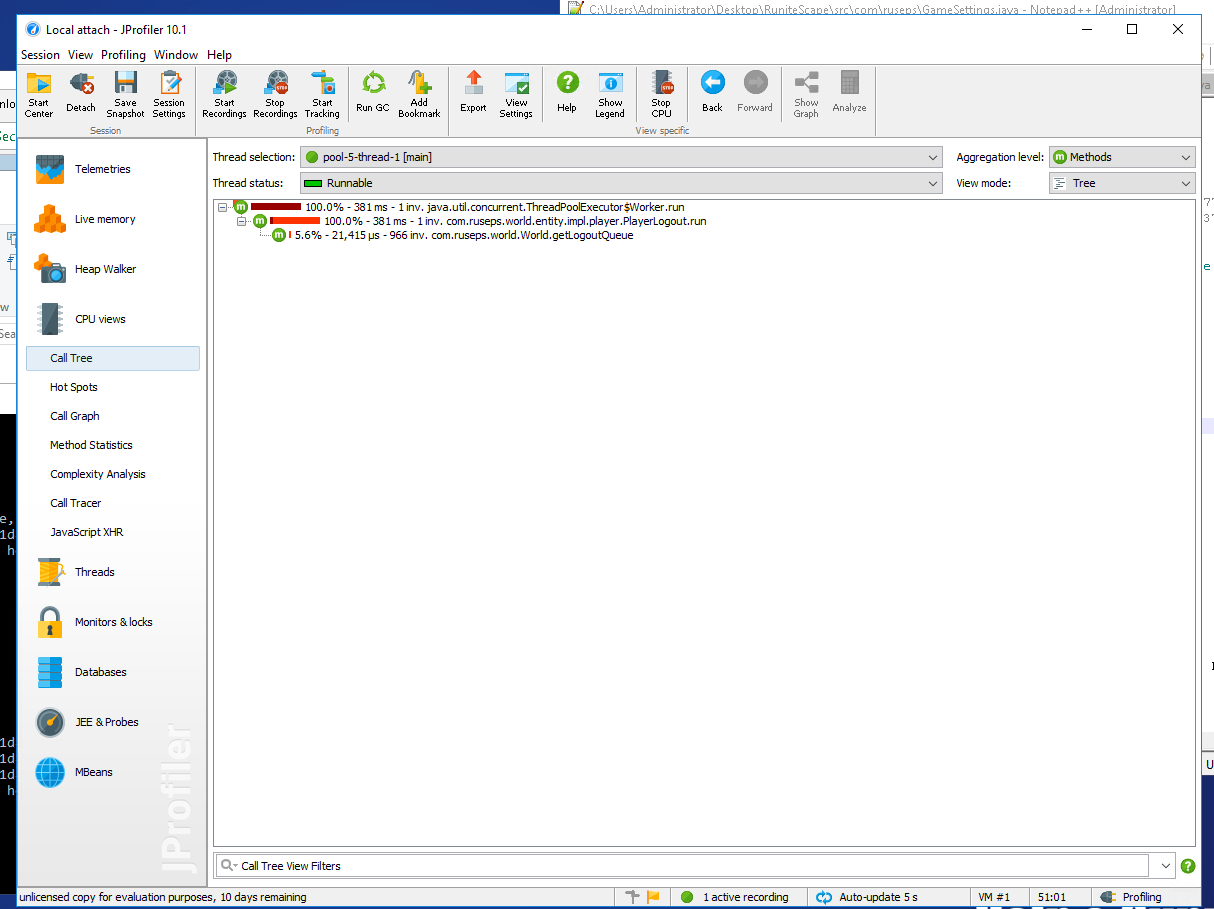Click Show Graph icon
1214x909 pixels.
(806, 94)
